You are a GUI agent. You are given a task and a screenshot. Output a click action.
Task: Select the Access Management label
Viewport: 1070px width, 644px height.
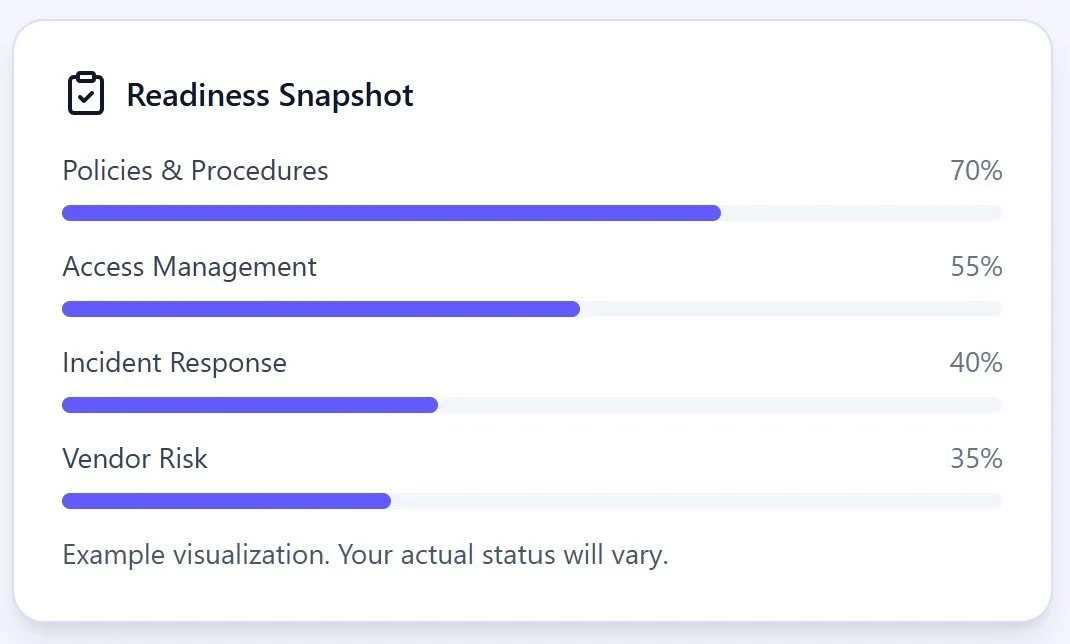pos(190,267)
